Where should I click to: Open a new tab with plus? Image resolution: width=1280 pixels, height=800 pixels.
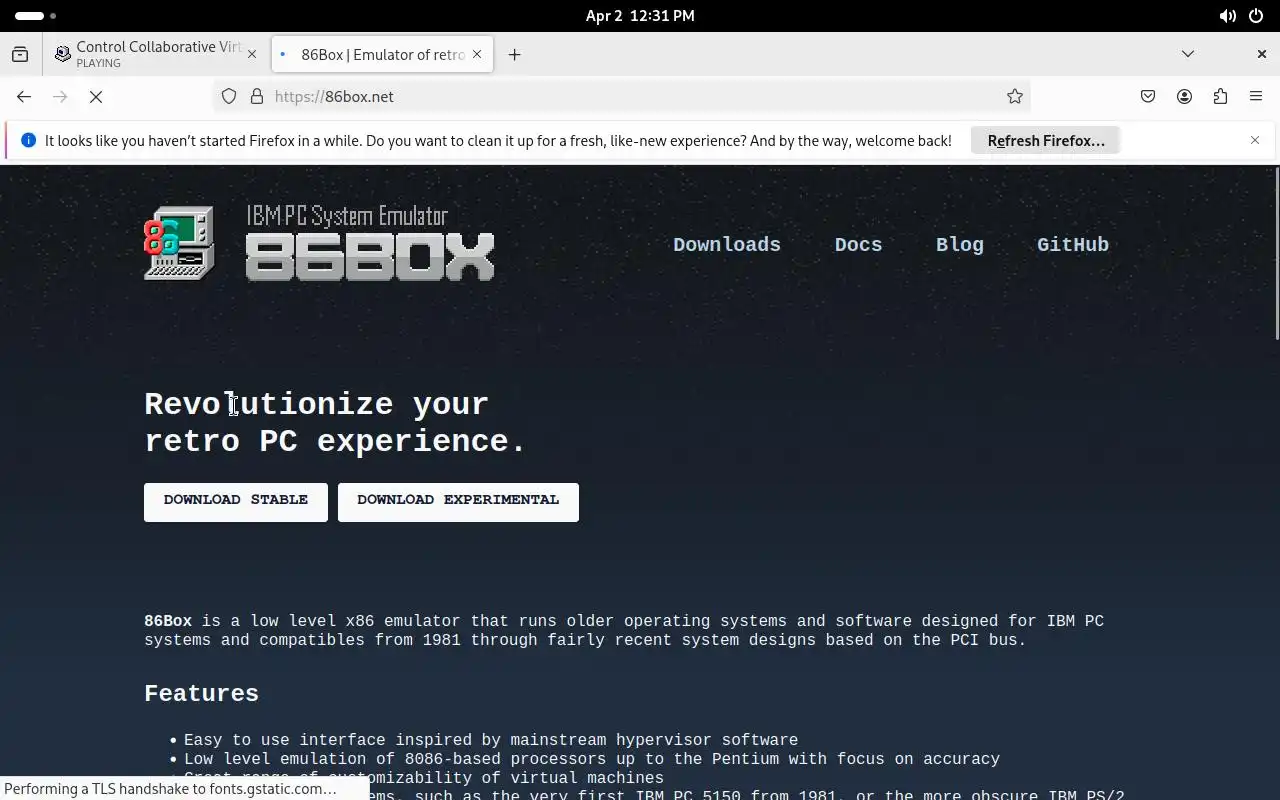coord(515,55)
